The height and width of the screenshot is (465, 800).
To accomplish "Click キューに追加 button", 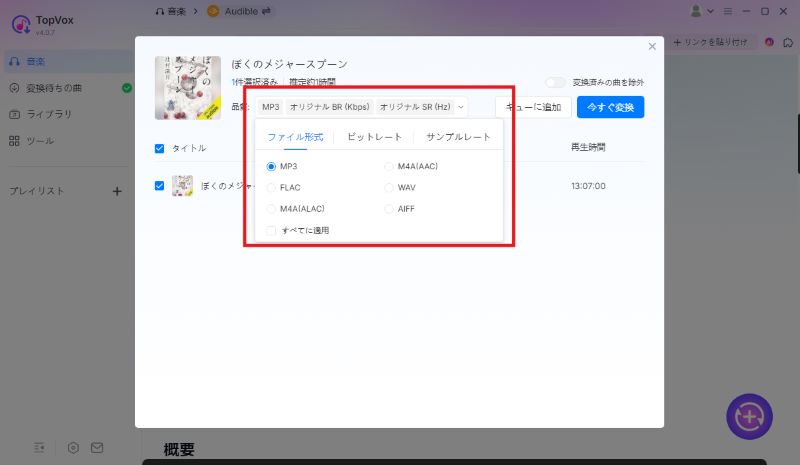I will click(533, 107).
